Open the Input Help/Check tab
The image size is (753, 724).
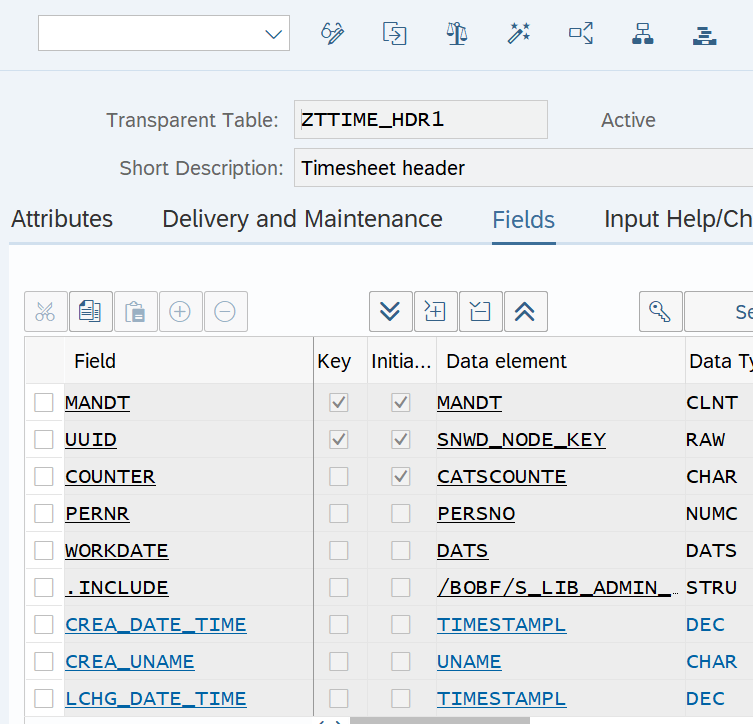pyautogui.click(x=678, y=219)
